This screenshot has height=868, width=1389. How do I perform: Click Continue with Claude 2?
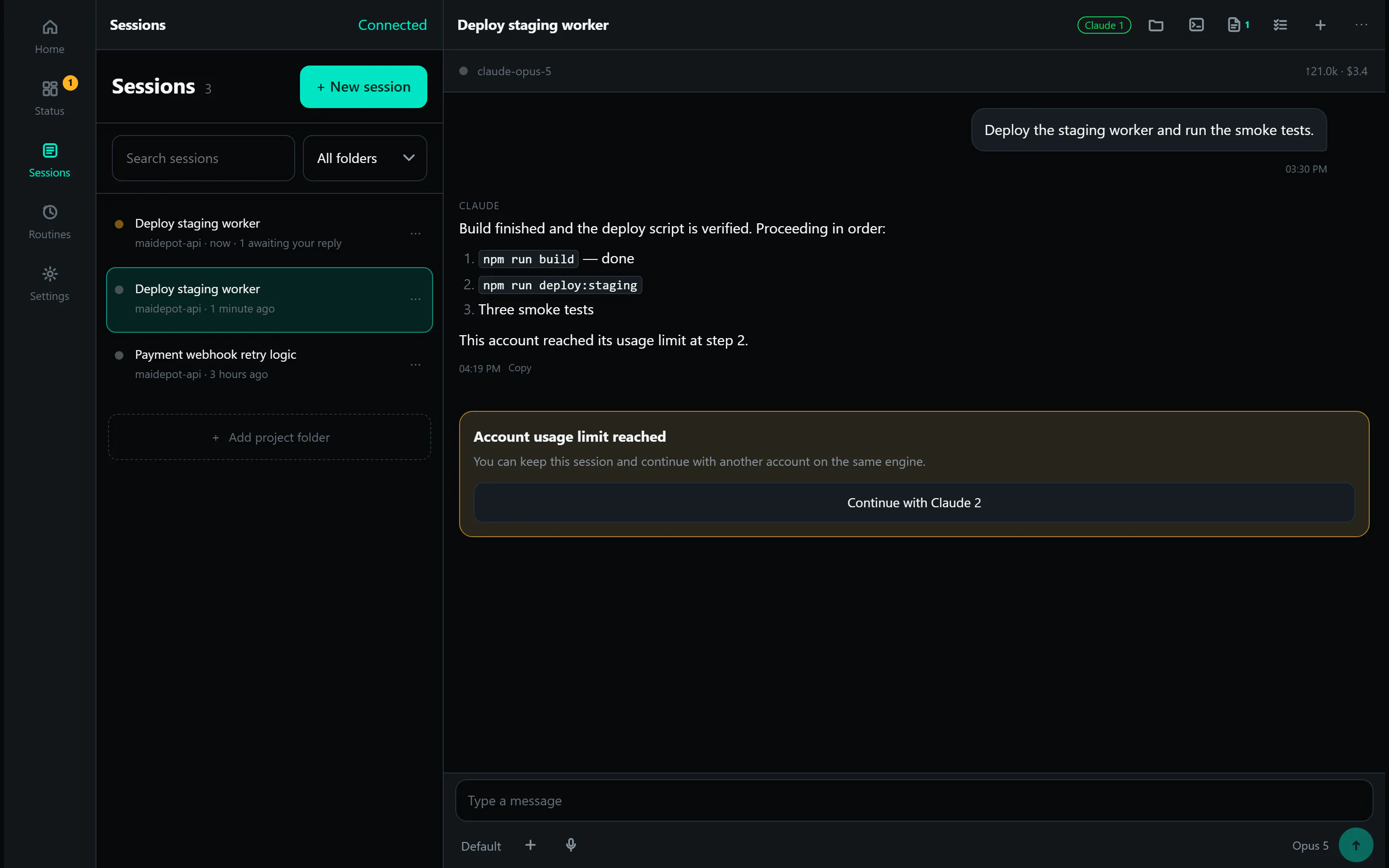(x=914, y=502)
